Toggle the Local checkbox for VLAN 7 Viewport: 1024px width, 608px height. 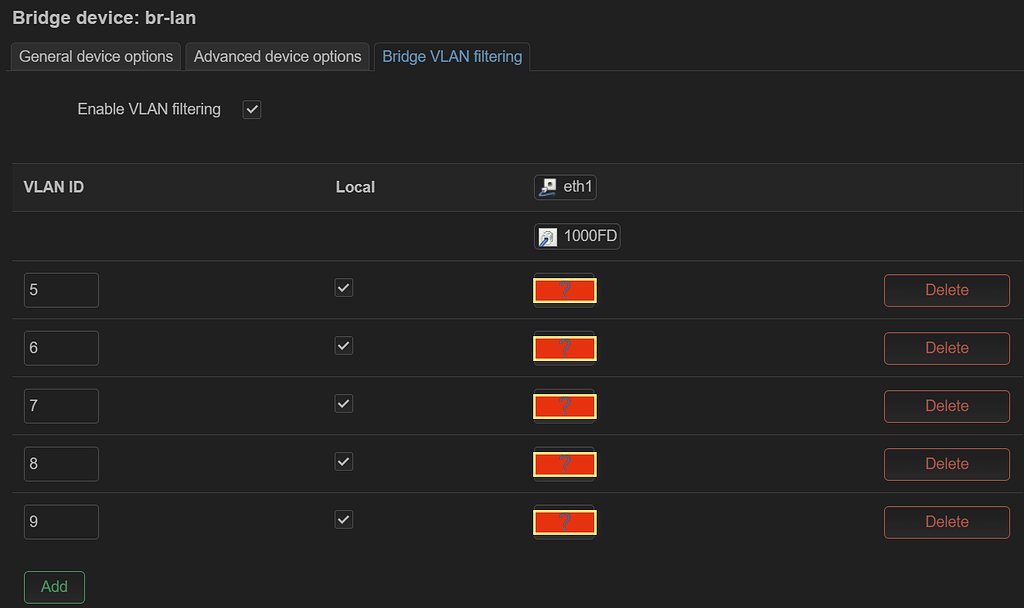(344, 404)
